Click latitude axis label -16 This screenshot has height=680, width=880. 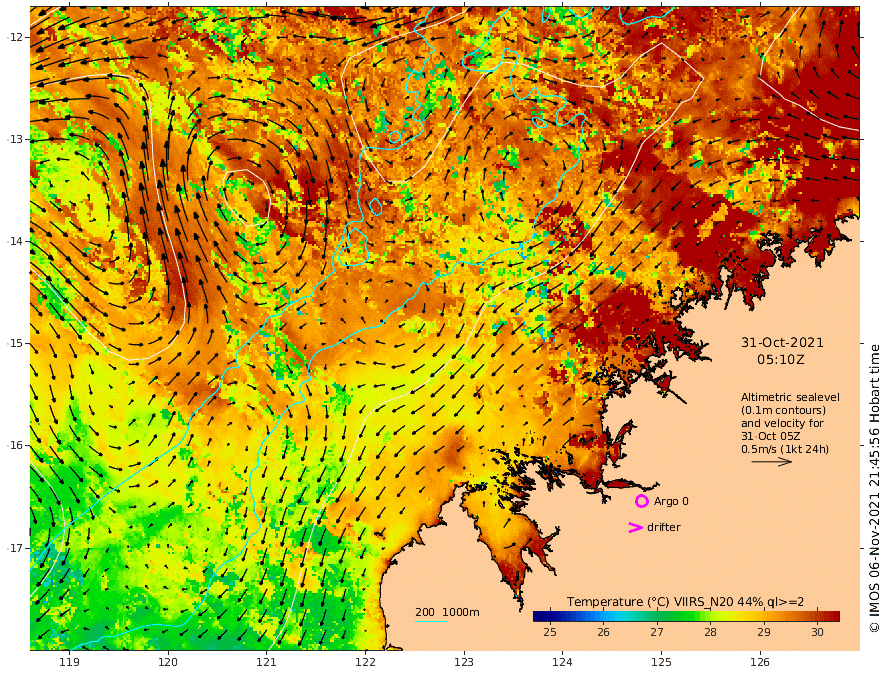16,445
